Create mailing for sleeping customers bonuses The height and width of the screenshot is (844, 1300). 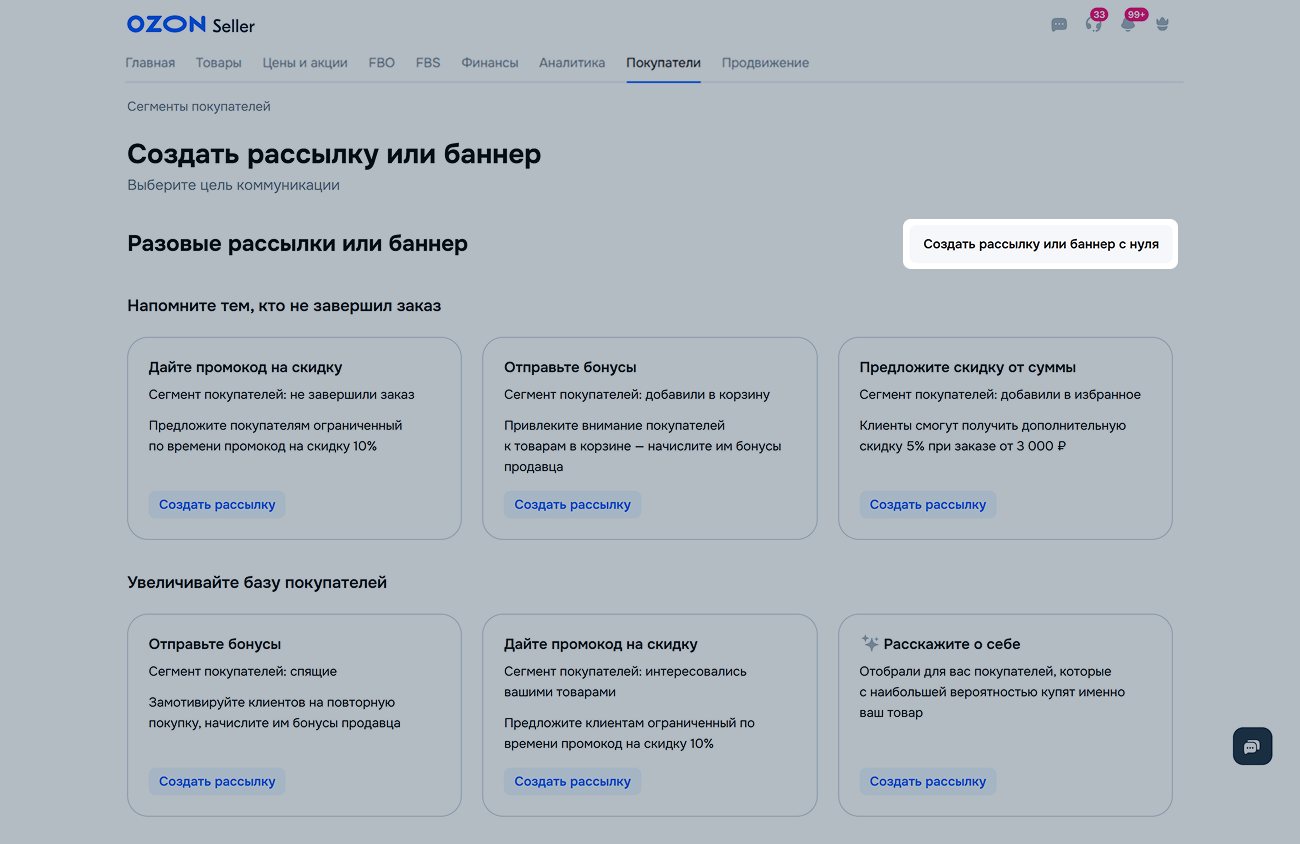[x=217, y=782]
